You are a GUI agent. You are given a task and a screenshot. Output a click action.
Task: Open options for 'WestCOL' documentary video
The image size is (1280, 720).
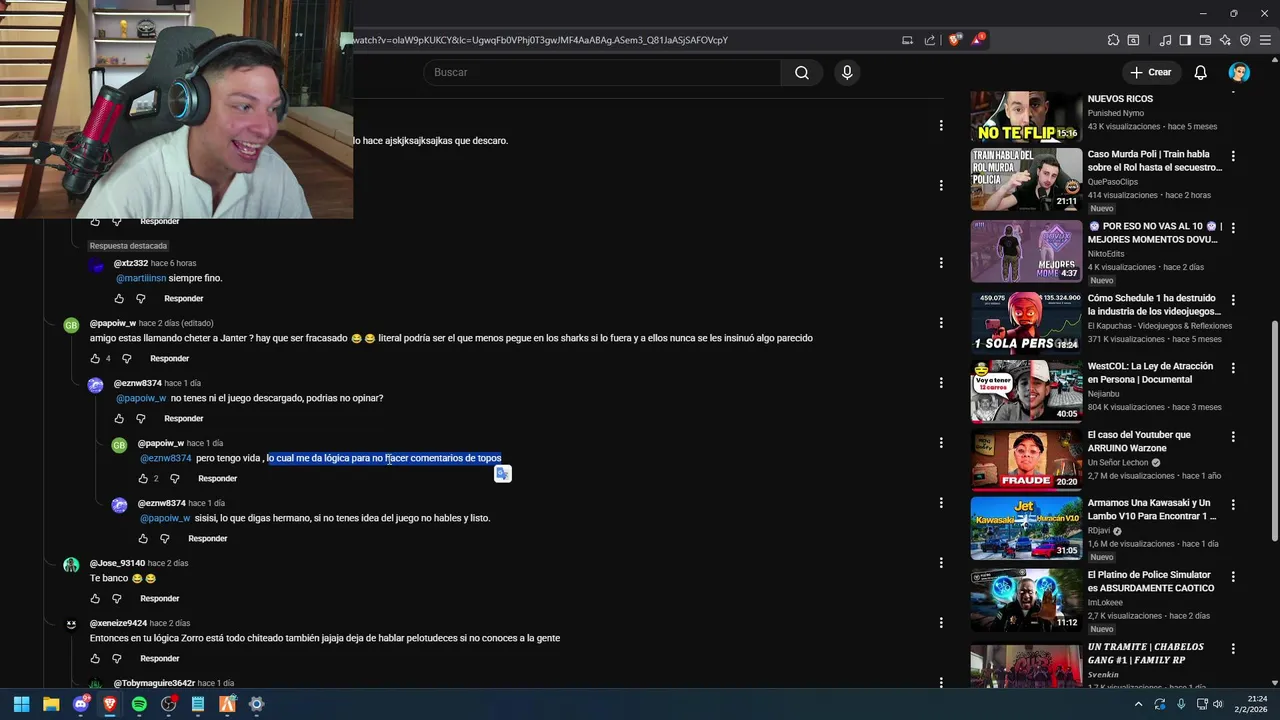click(1233, 368)
